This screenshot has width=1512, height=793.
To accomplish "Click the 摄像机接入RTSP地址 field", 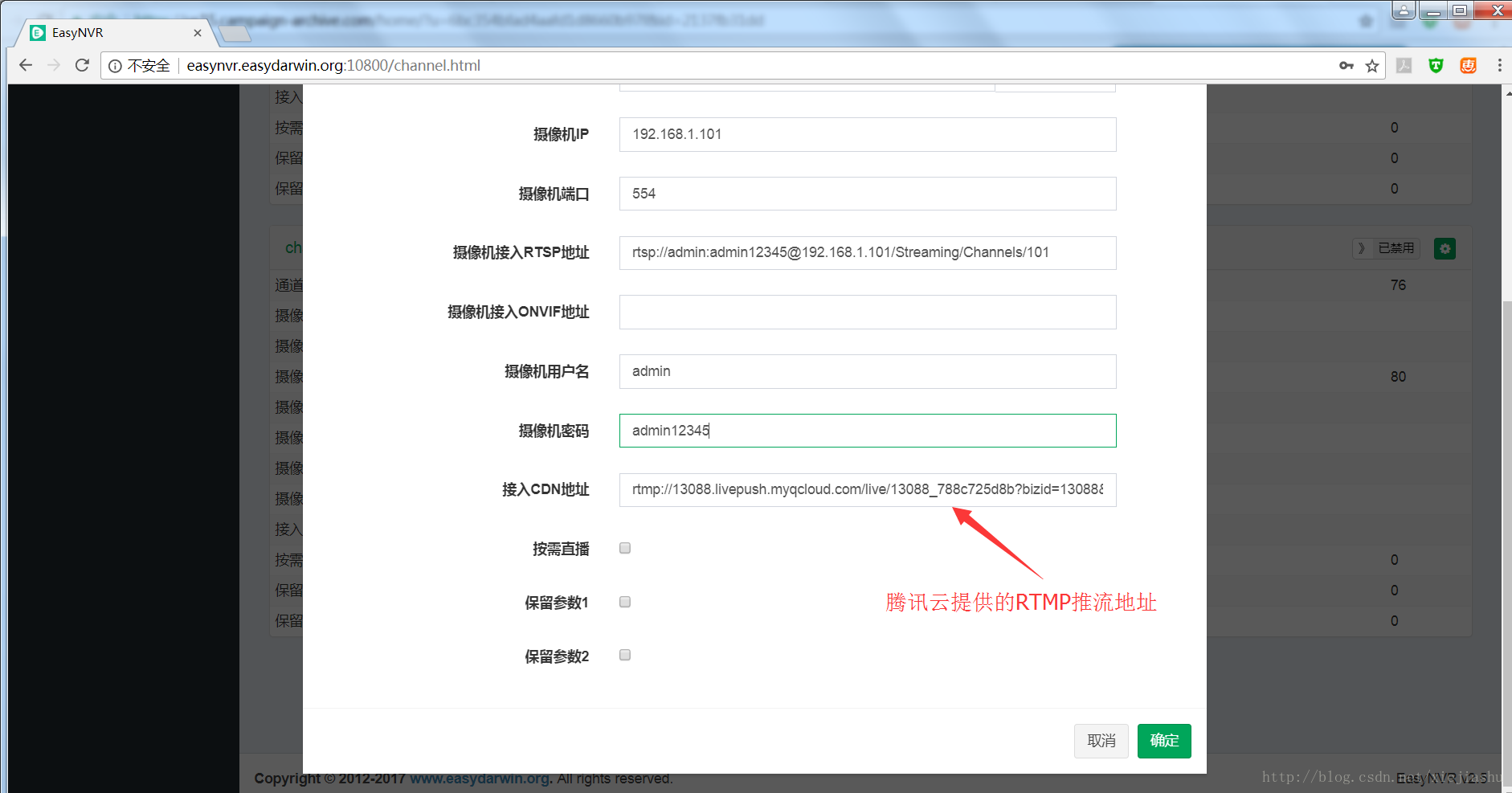I will click(x=868, y=252).
